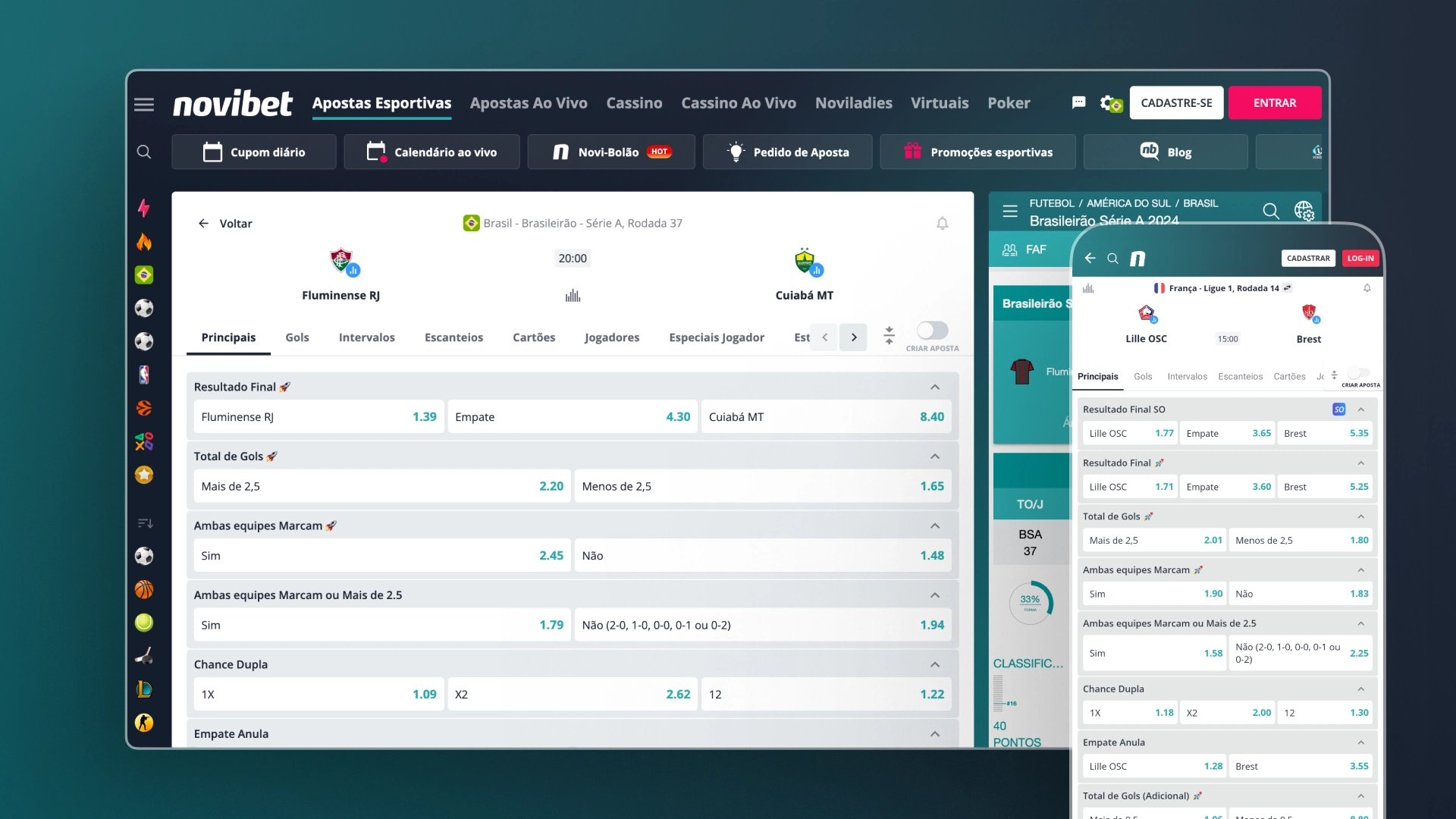1456x819 pixels.
Task: Open the stats bars icon in mobile match header
Action: coord(1088,288)
